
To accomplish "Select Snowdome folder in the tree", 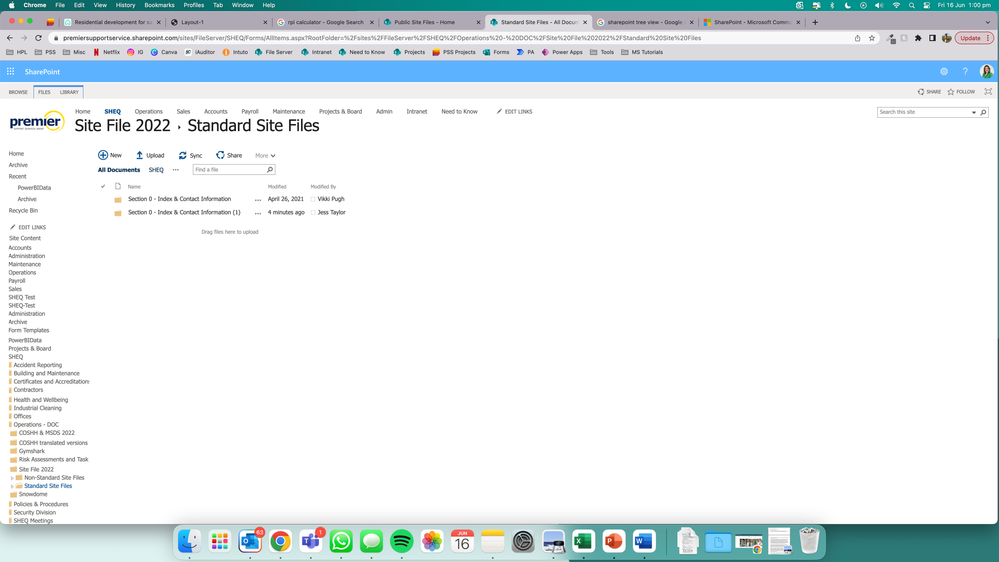I will tap(33, 494).
